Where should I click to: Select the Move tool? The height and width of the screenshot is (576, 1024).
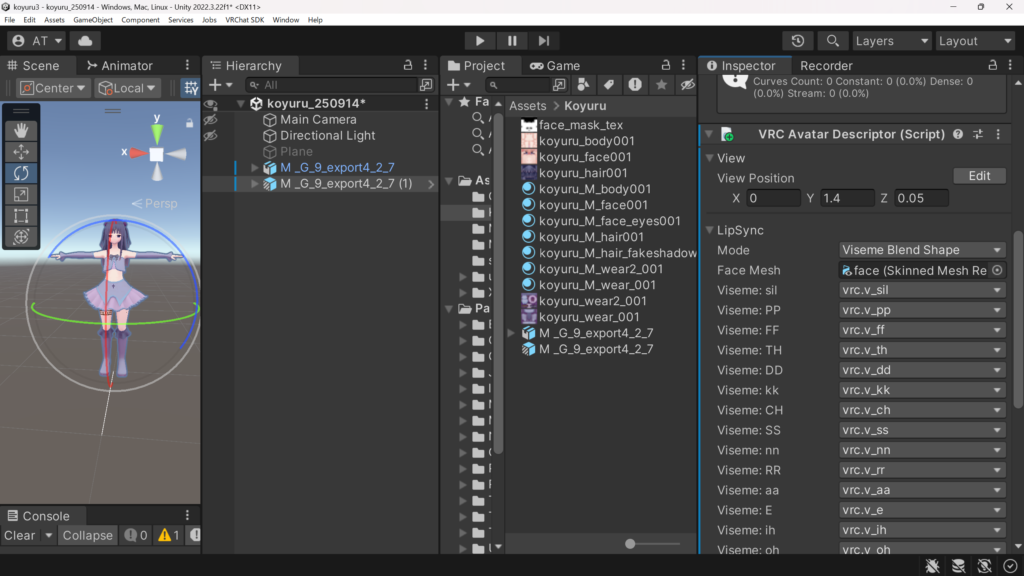[x=21, y=152]
